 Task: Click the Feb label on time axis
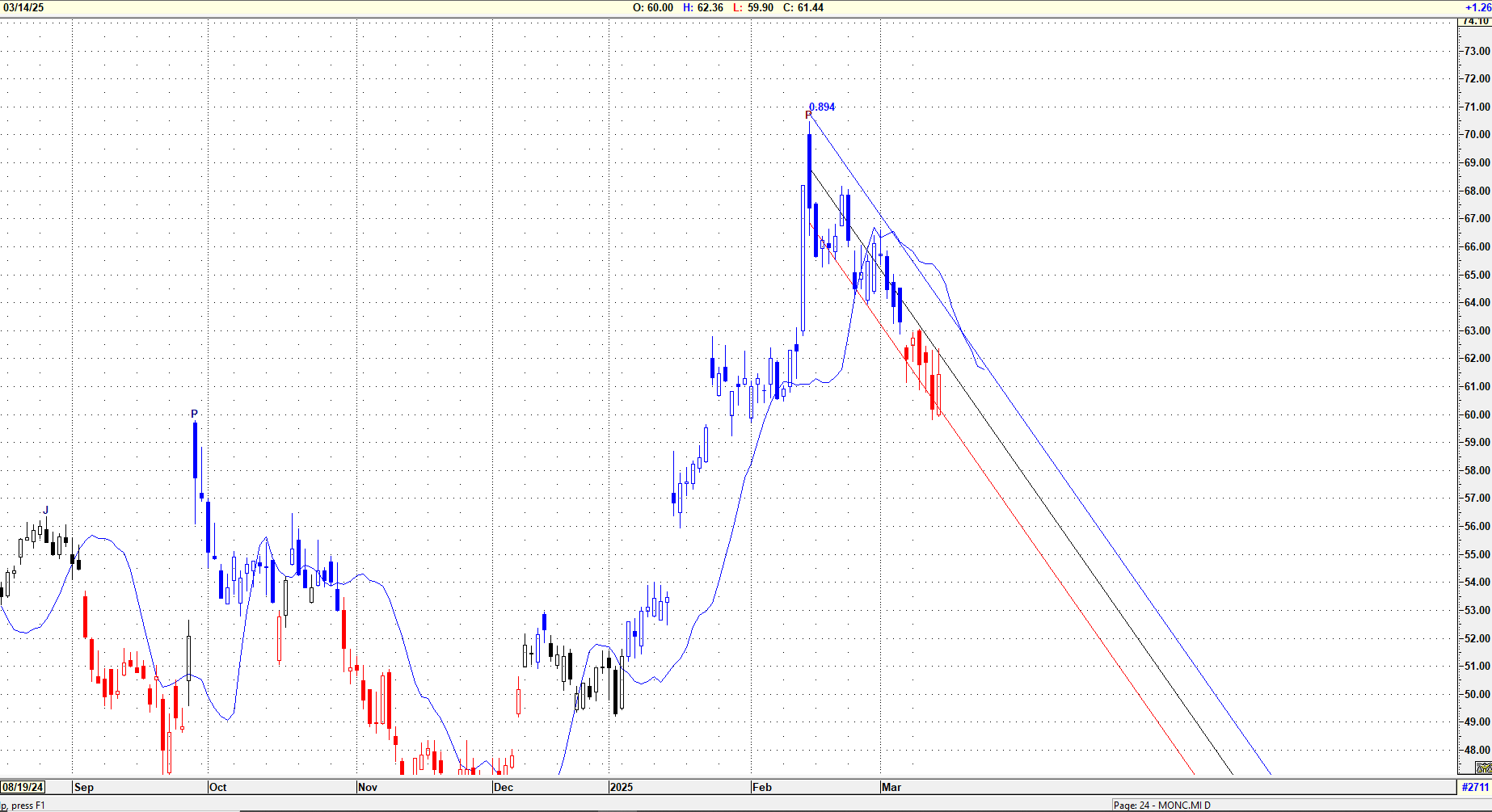click(762, 787)
